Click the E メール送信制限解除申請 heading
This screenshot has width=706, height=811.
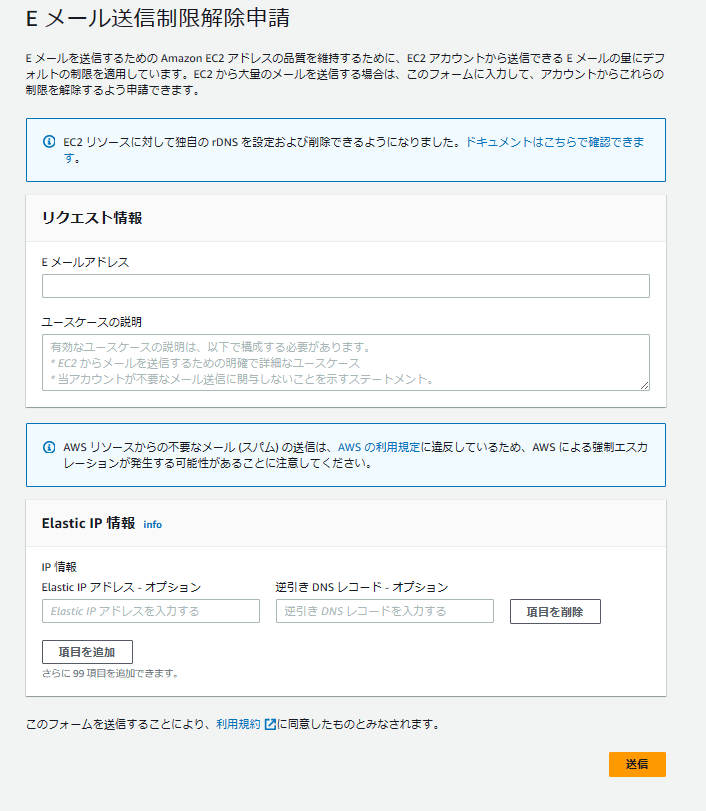(158, 18)
